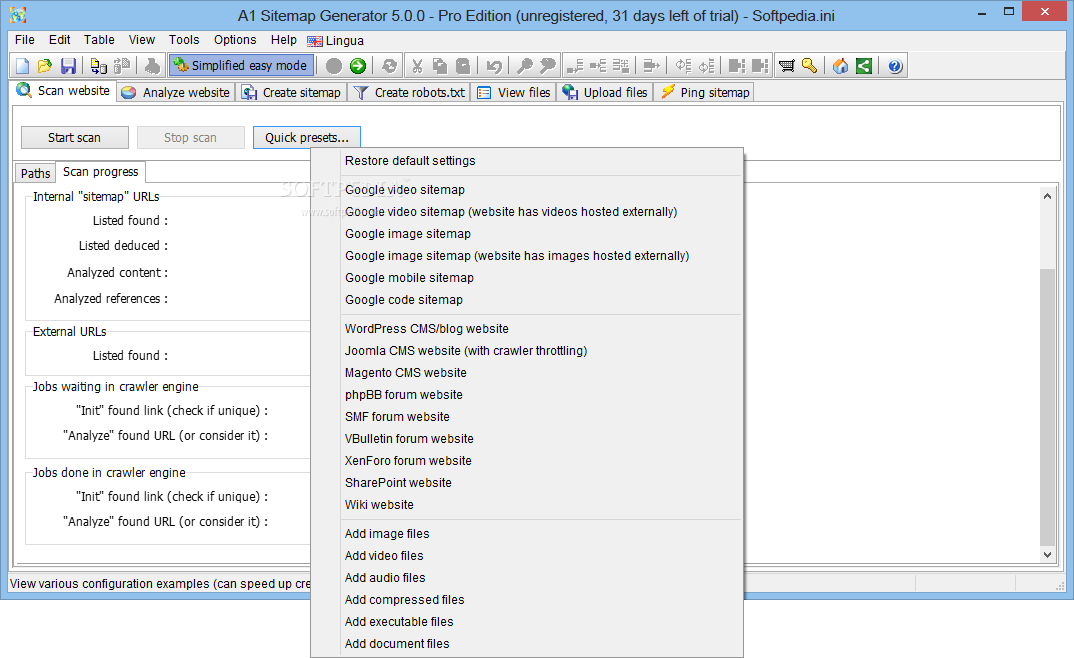Choose VBulletin forum website preset
Screen dimensions: 1074x658
click(x=409, y=438)
